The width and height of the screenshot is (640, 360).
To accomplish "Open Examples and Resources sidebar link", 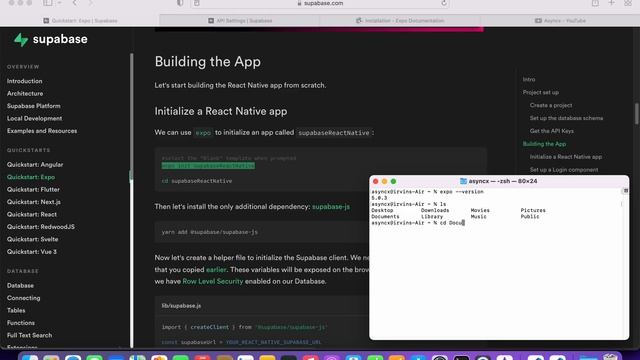I will (42, 131).
